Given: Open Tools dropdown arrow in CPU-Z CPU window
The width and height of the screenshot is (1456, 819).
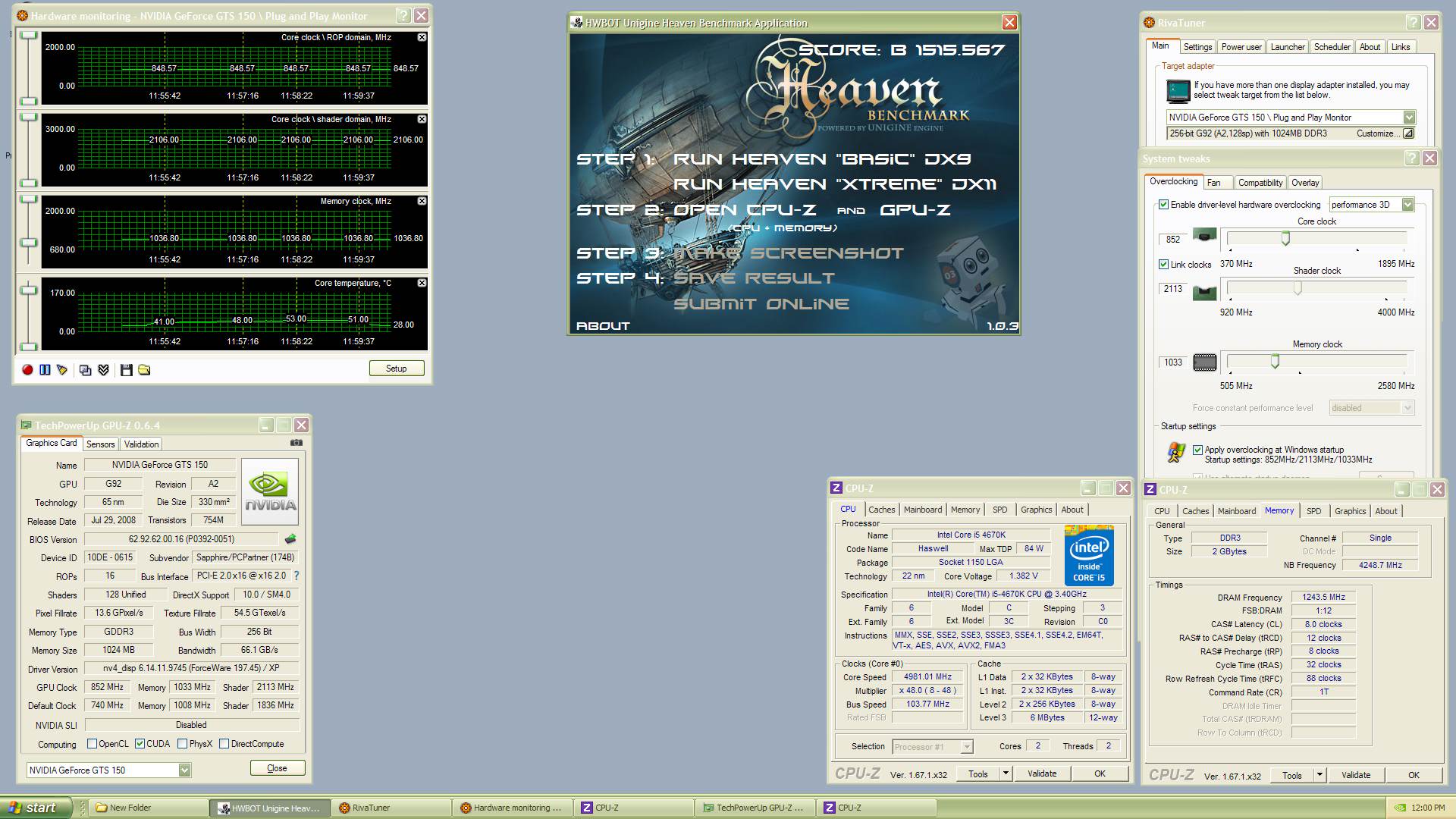Looking at the screenshot, I should (1006, 773).
